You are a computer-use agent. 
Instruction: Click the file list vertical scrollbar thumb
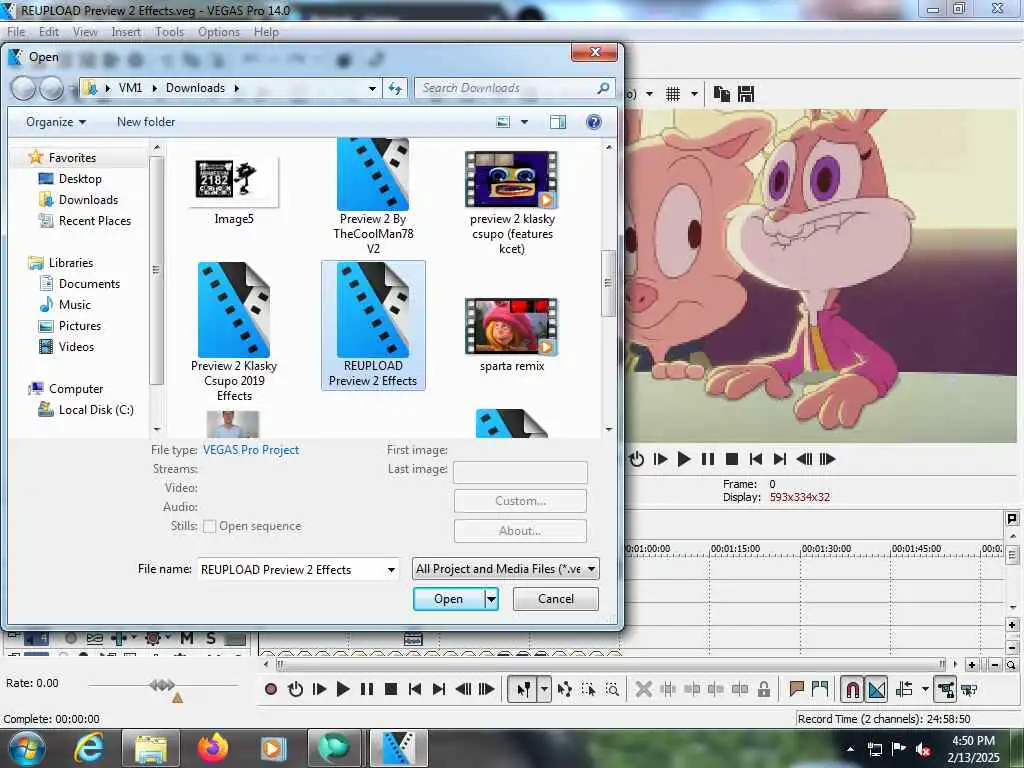[x=608, y=283]
